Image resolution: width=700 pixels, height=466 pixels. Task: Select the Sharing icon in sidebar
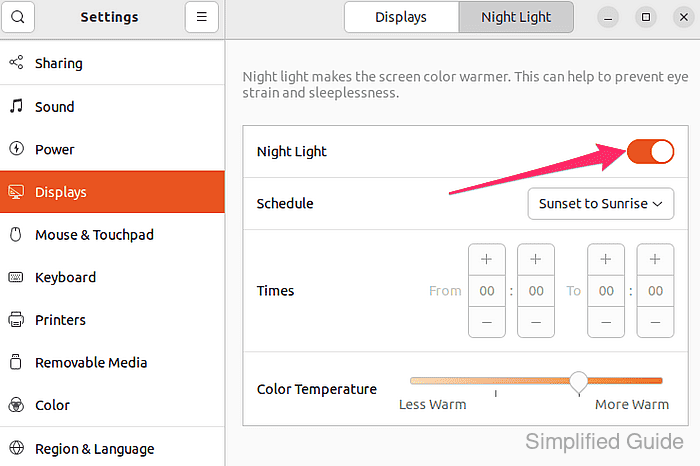[16, 62]
